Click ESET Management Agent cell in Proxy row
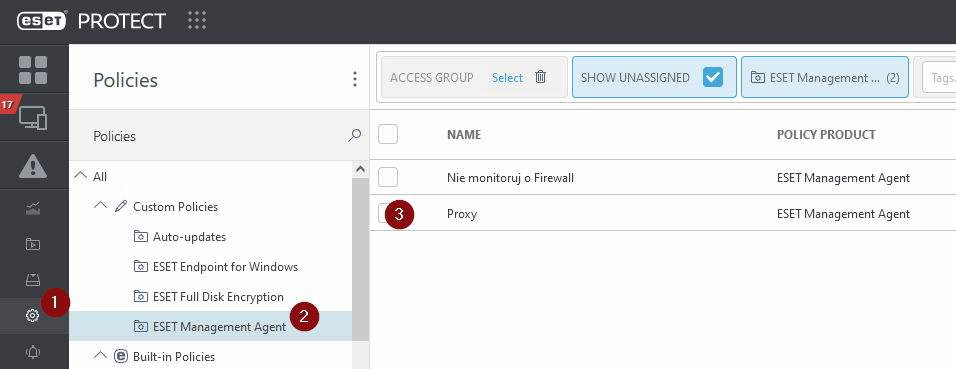The image size is (956, 369). pyautogui.click(x=843, y=213)
